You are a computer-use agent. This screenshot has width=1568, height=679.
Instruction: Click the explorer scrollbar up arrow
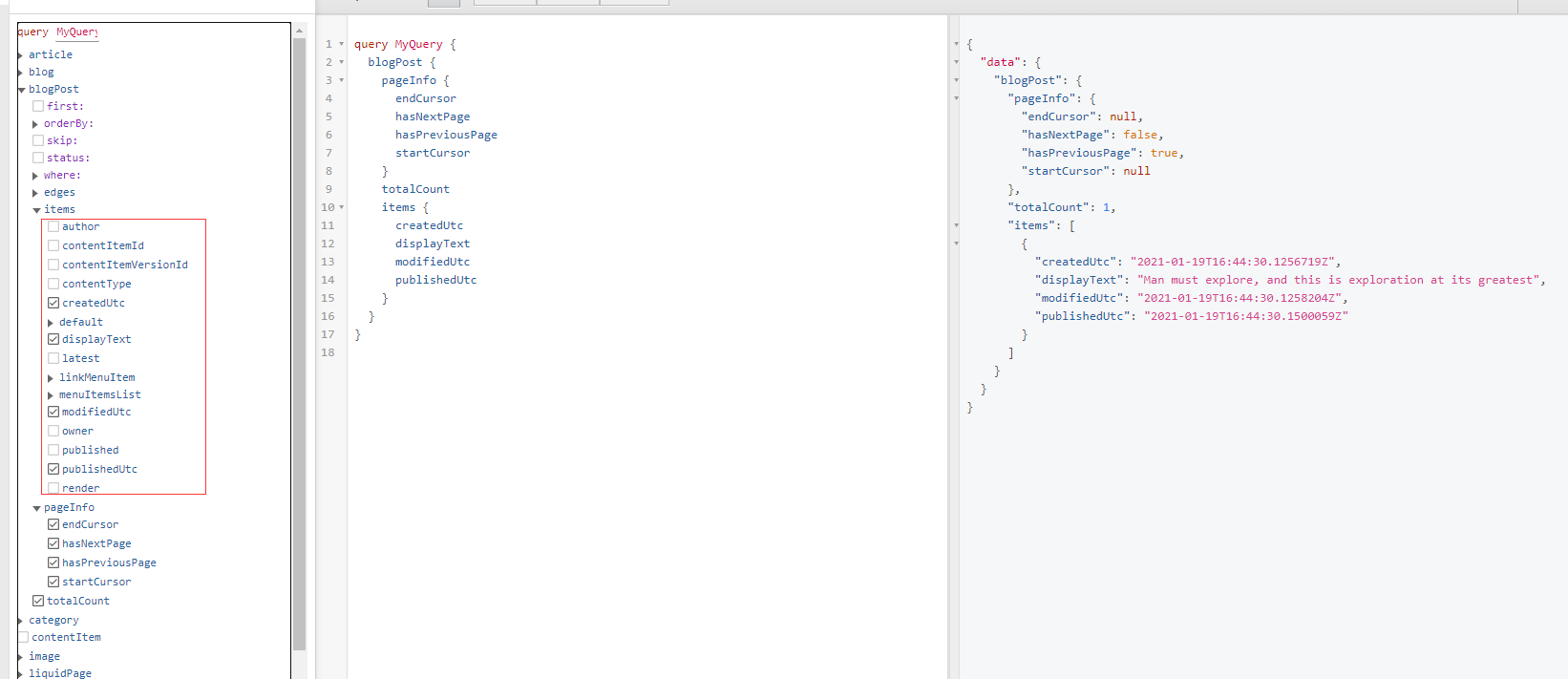coord(299,31)
